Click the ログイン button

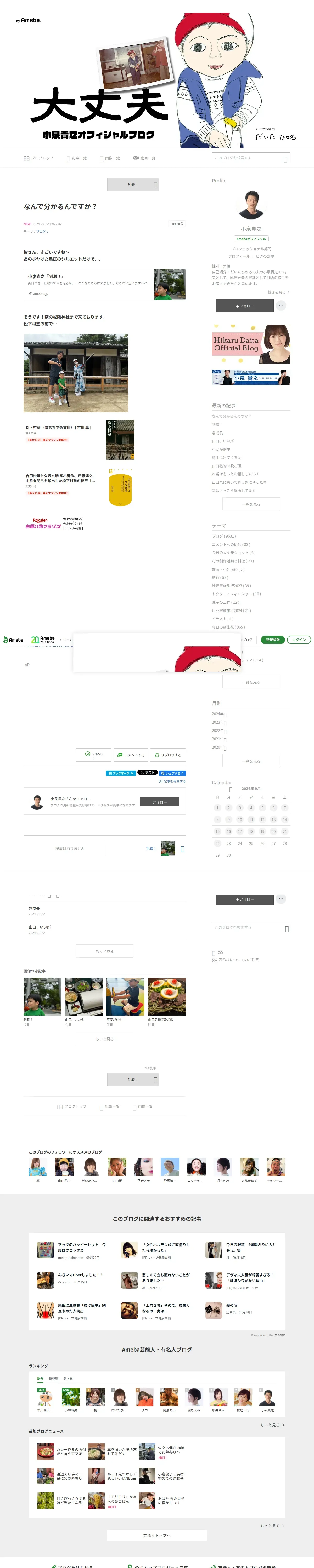299,640
